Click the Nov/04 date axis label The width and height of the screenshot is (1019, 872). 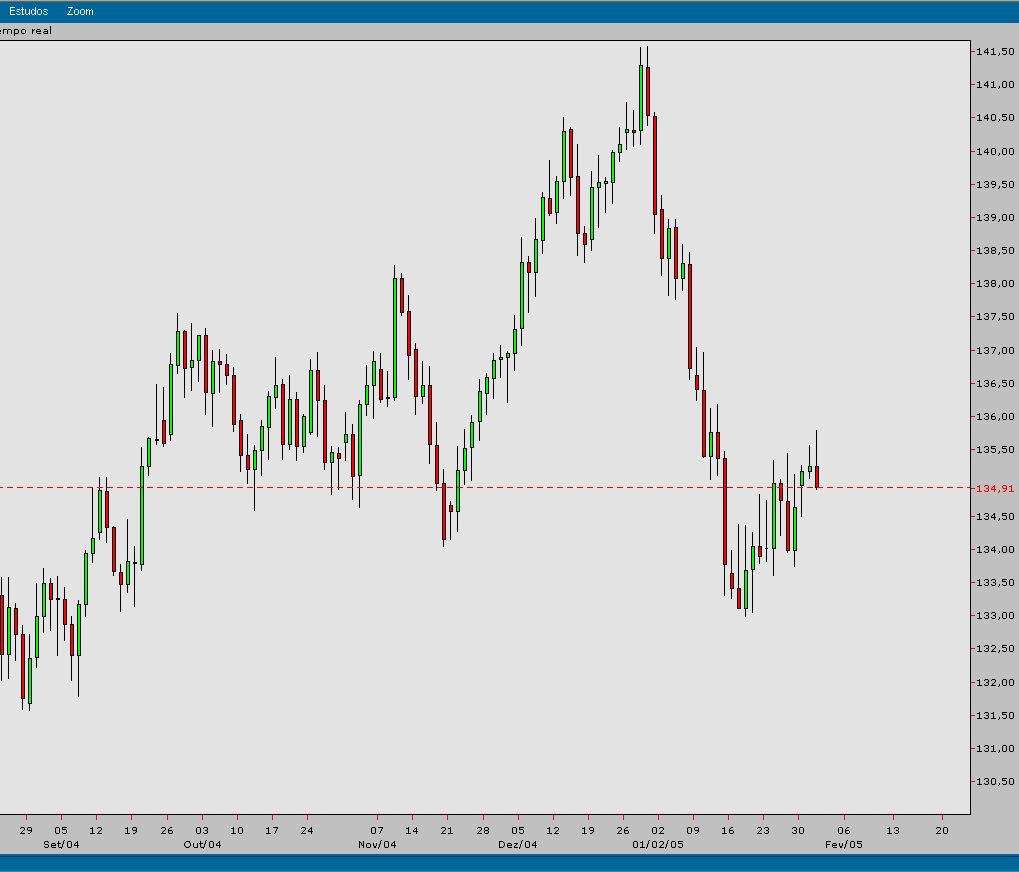tap(377, 843)
